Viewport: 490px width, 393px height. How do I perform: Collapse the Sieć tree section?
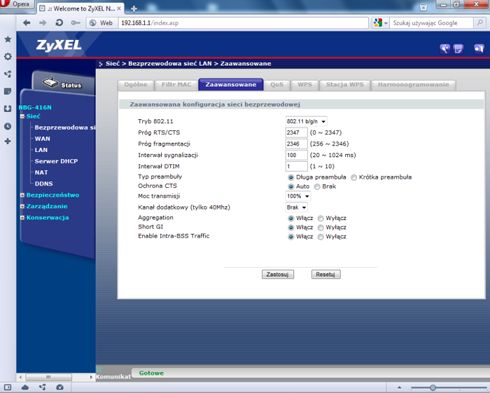pyautogui.click(x=22, y=116)
